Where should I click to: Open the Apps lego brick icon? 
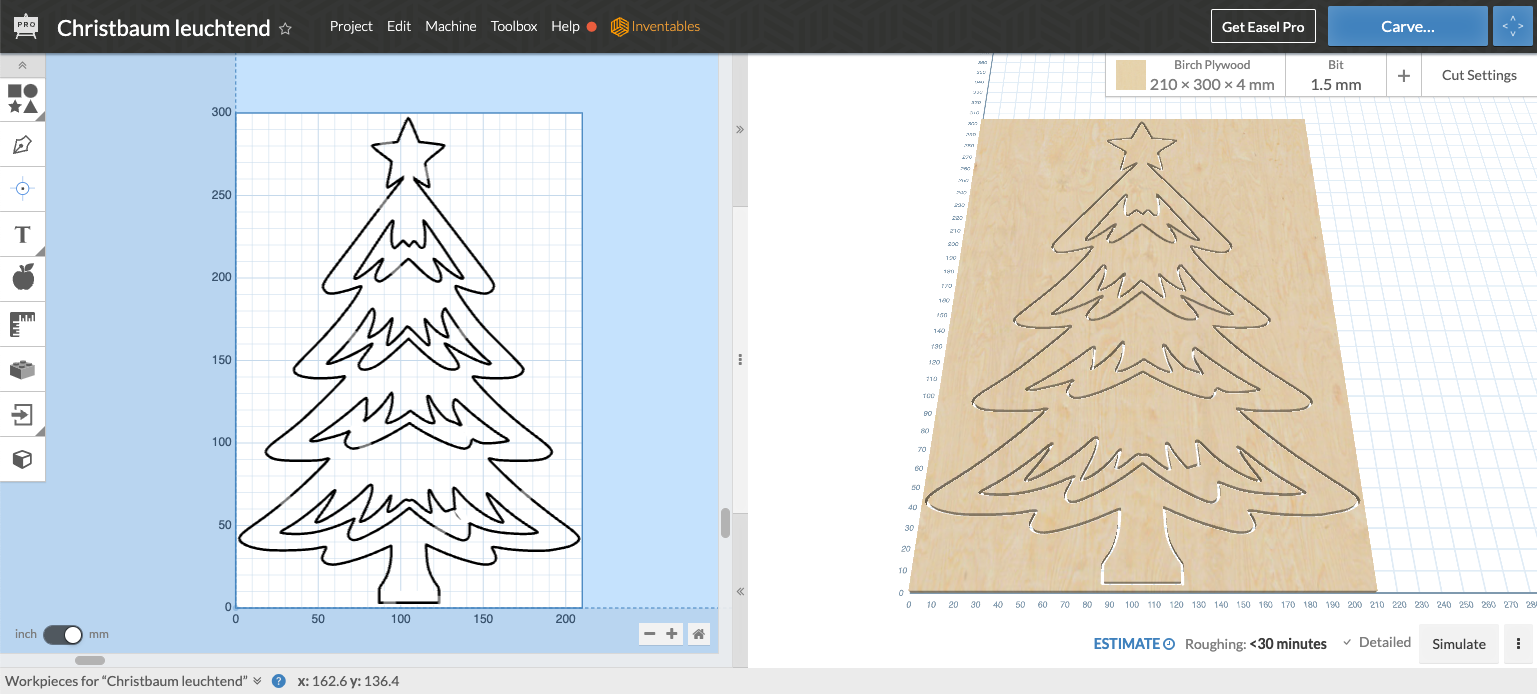[22, 369]
